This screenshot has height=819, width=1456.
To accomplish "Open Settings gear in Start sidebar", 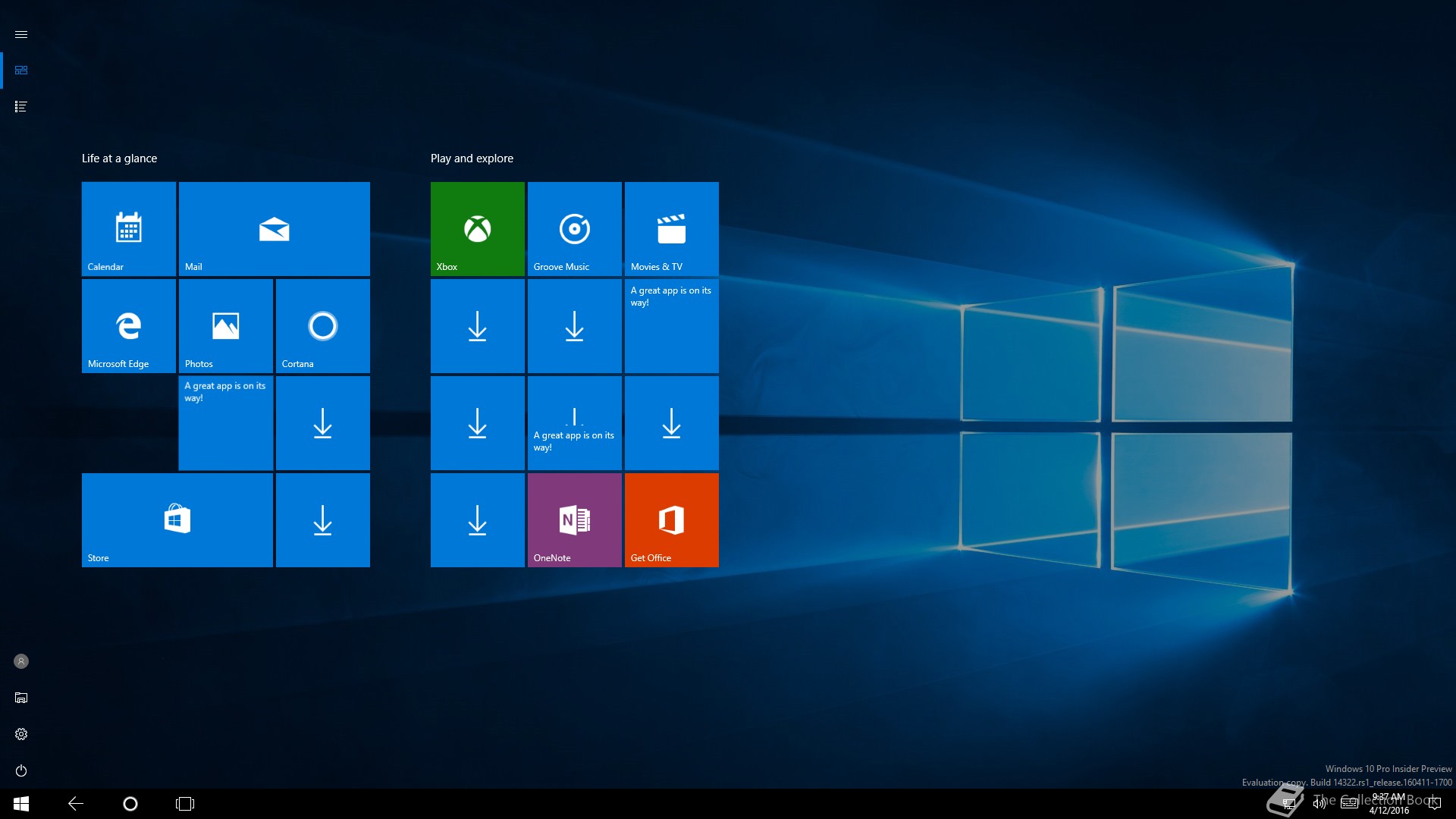I will tap(21, 734).
